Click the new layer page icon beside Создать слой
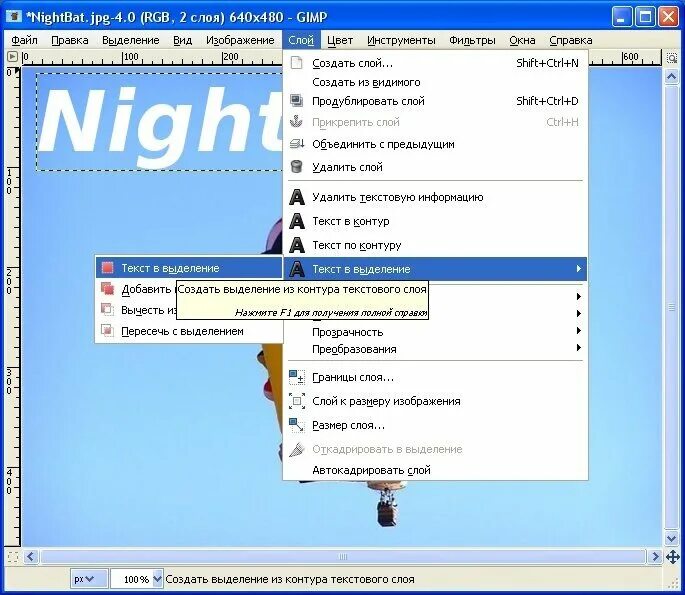685x595 pixels. (297, 63)
